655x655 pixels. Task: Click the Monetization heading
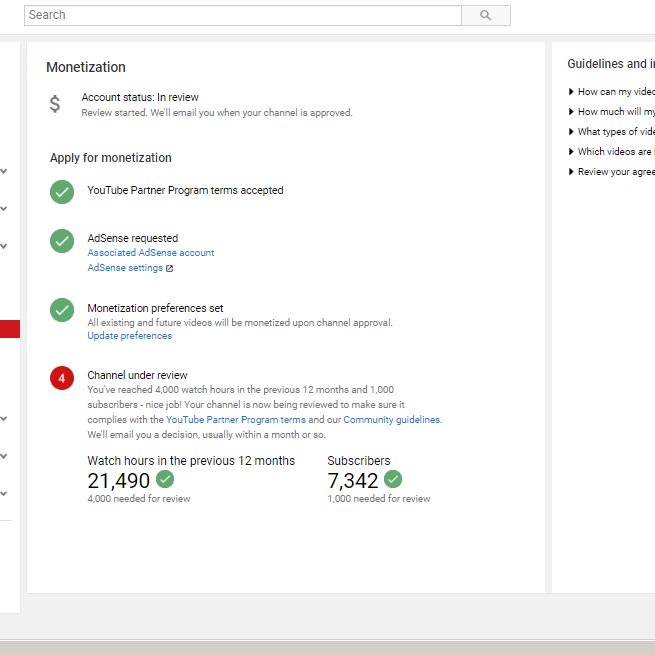click(x=86, y=67)
